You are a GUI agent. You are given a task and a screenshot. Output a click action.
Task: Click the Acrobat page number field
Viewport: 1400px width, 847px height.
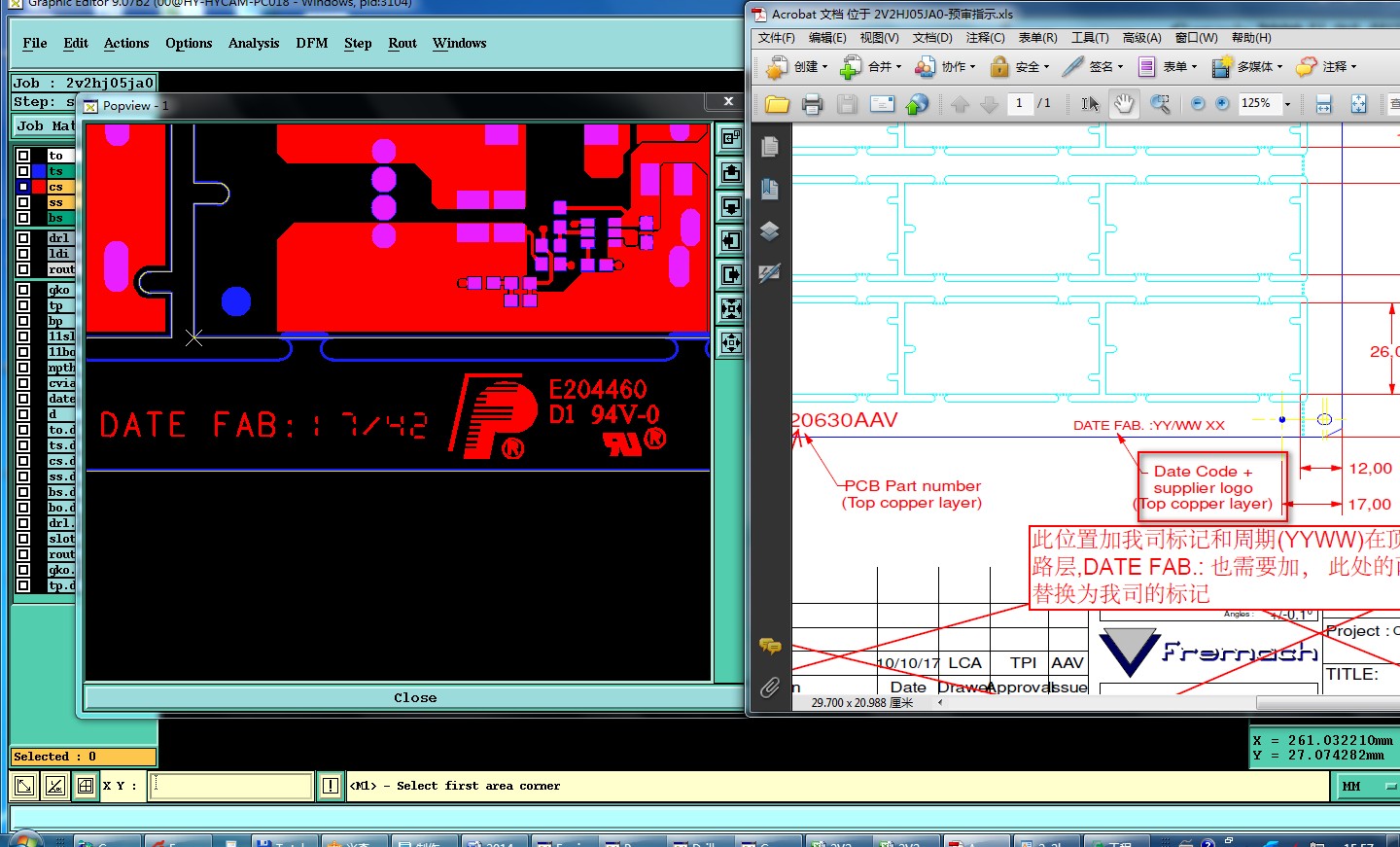tap(1020, 103)
